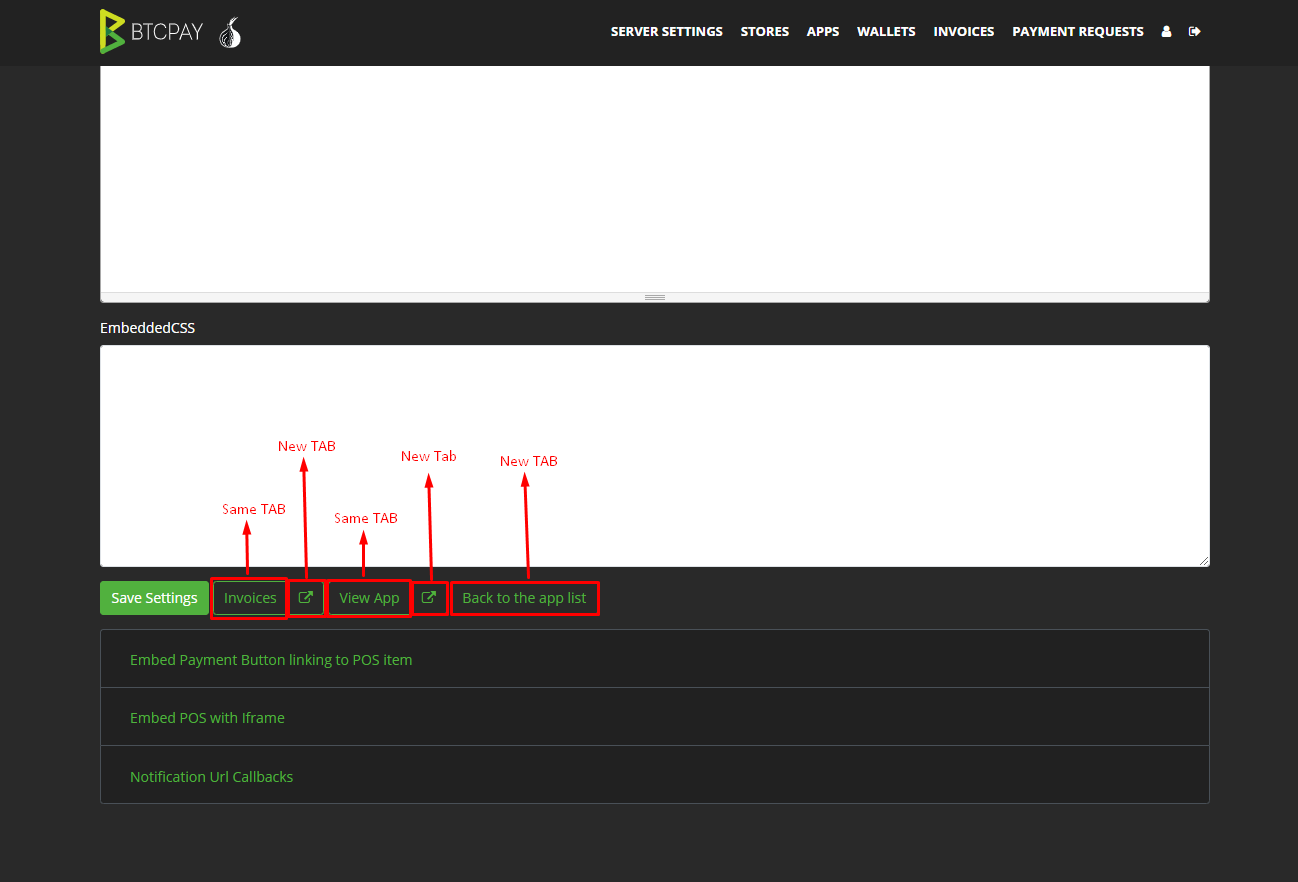Click the View App button
1298x882 pixels.
pyautogui.click(x=369, y=597)
